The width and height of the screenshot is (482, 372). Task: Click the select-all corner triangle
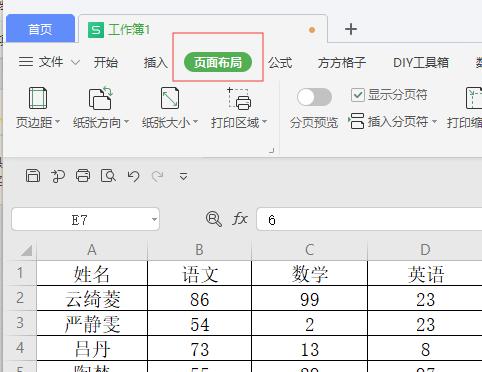click(x=26, y=250)
